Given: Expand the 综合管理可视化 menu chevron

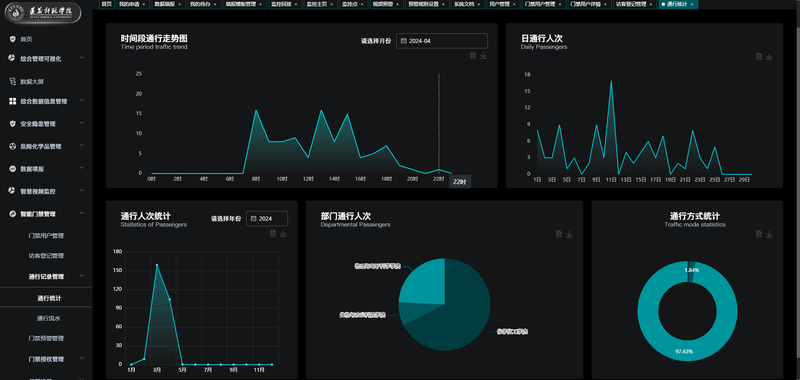Looking at the screenshot, I should pos(82,58).
